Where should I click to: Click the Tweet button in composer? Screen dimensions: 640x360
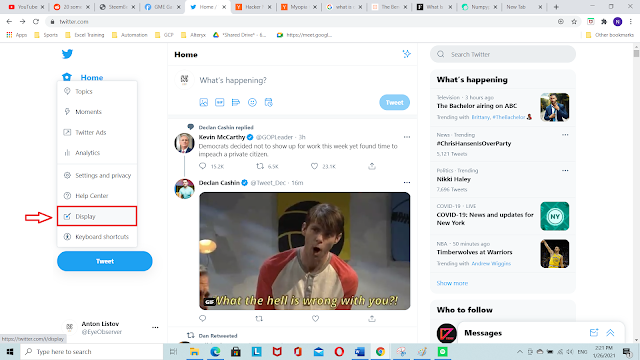(x=394, y=102)
